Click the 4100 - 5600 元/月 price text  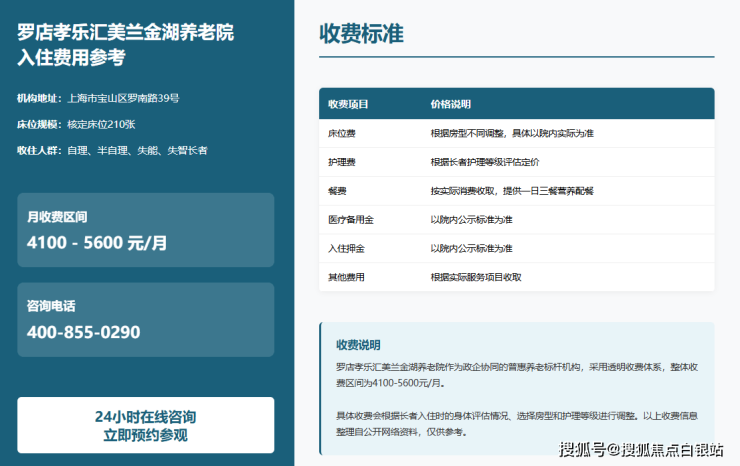pyautogui.click(x=97, y=243)
